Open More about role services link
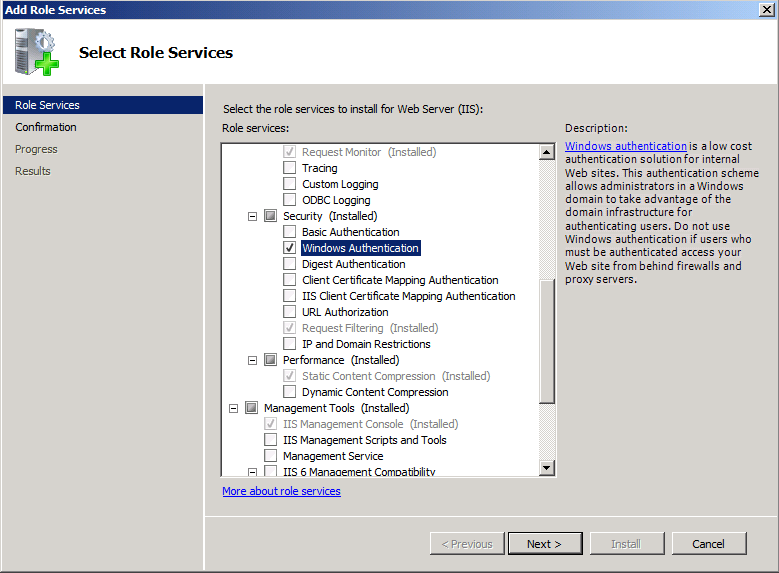 coord(281,491)
